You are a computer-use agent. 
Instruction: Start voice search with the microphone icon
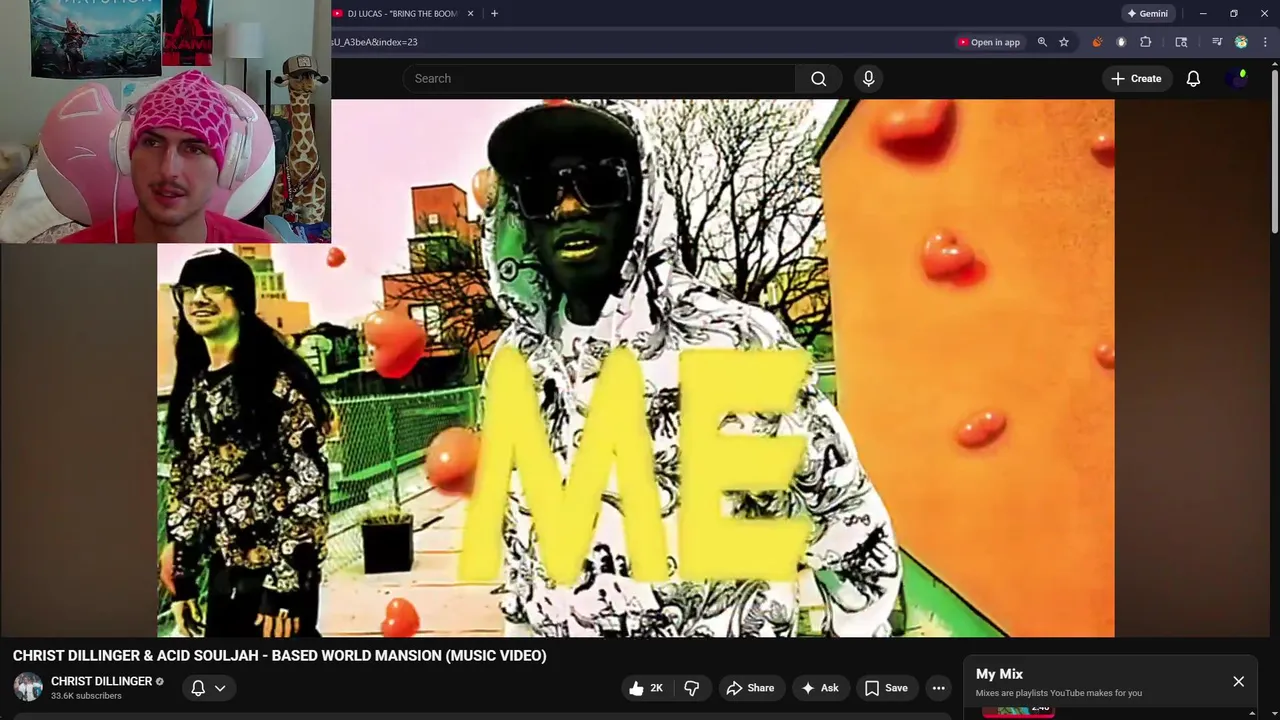868,78
